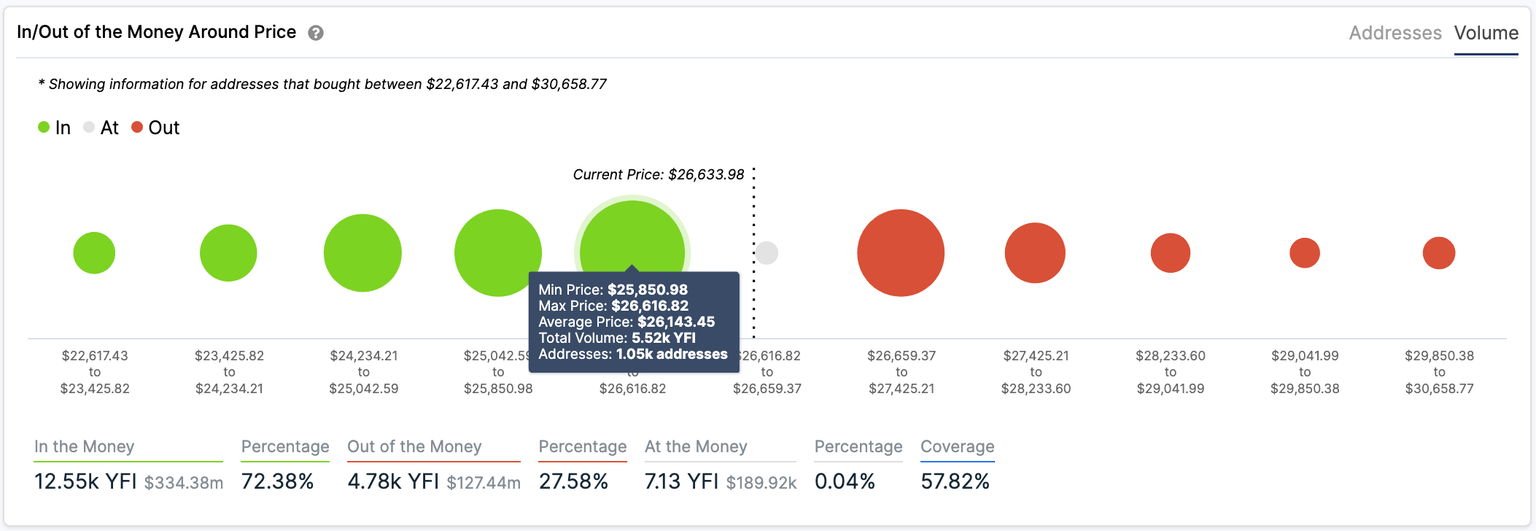Image resolution: width=1536 pixels, height=531 pixels.
Task: Click the red bubble for $29,850.38 to $30,658.77
Action: pos(1439,253)
